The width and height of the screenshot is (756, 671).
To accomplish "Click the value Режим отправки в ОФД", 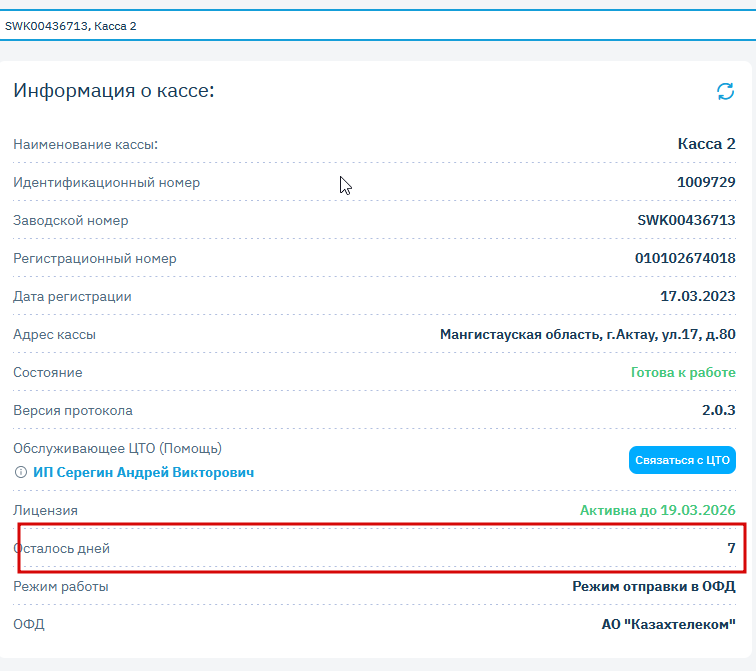I will click(x=654, y=586).
